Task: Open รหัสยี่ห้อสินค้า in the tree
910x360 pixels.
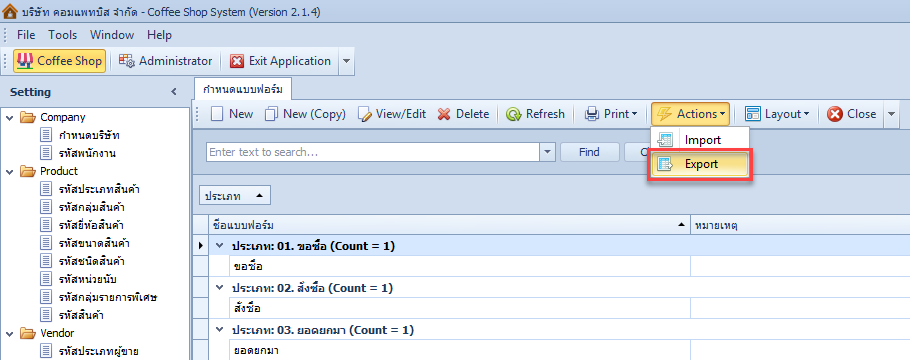Action: (x=91, y=225)
